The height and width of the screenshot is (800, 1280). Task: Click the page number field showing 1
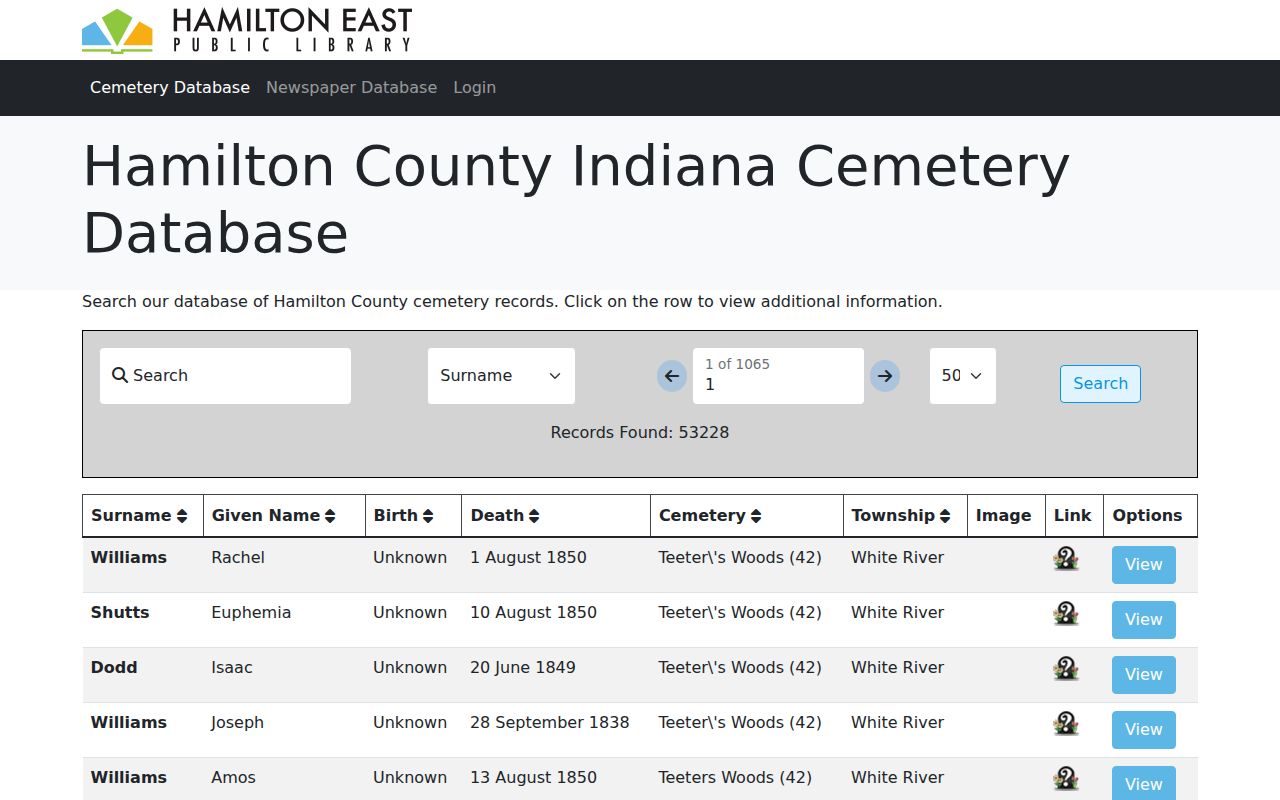778,376
